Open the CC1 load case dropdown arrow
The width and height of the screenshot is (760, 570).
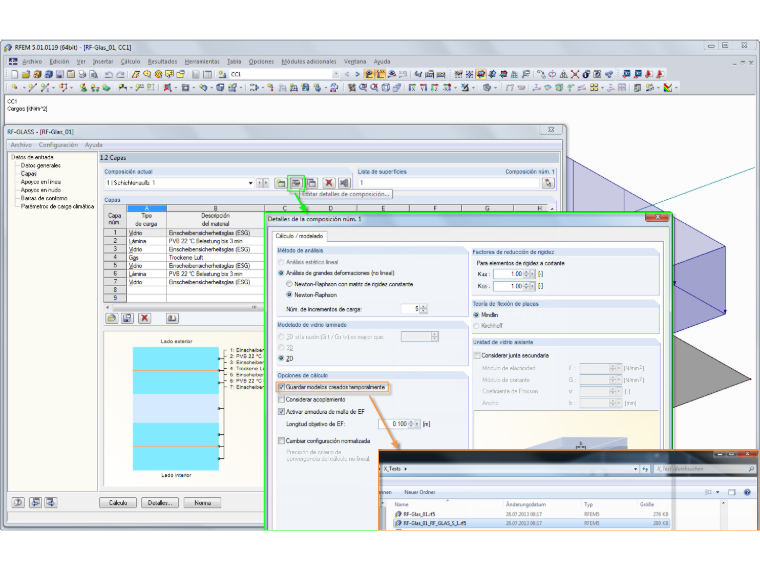click(335, 74)
